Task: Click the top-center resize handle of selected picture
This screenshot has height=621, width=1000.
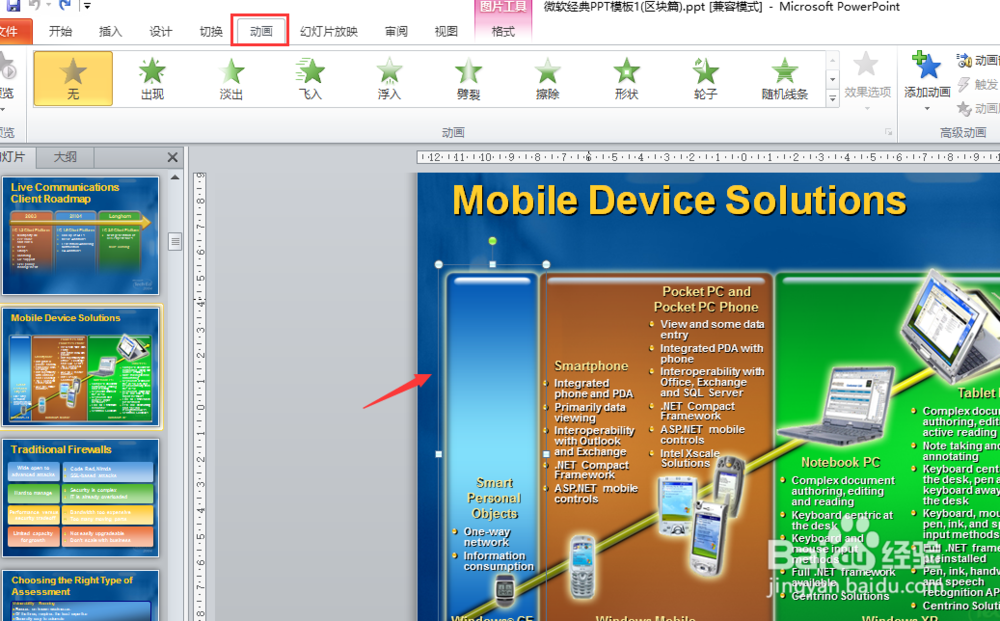Action: (x=492, y=264)
